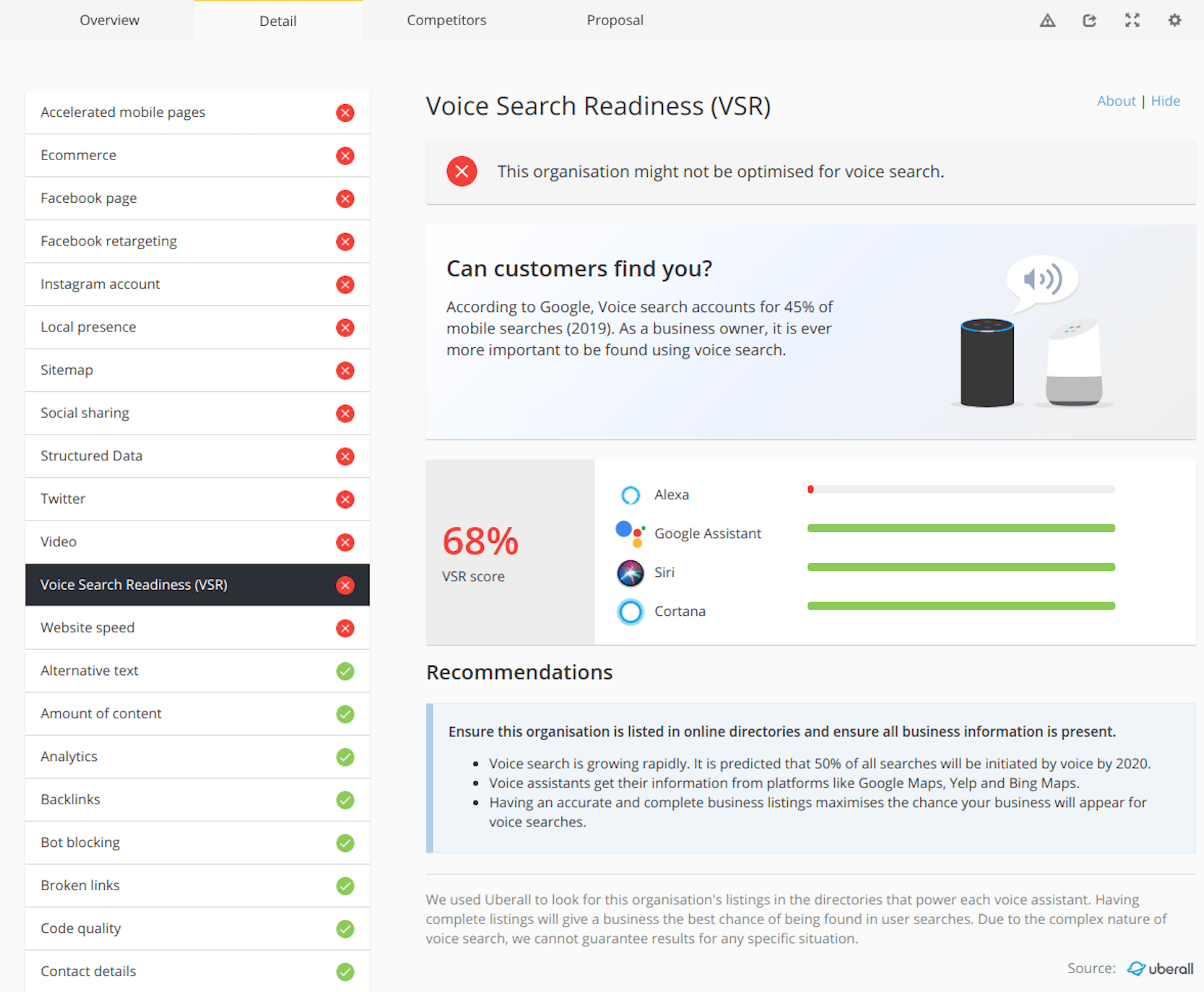Open the Competitors tab
The width and height of the screenshot is (1204, 992).
click(446, 20)
